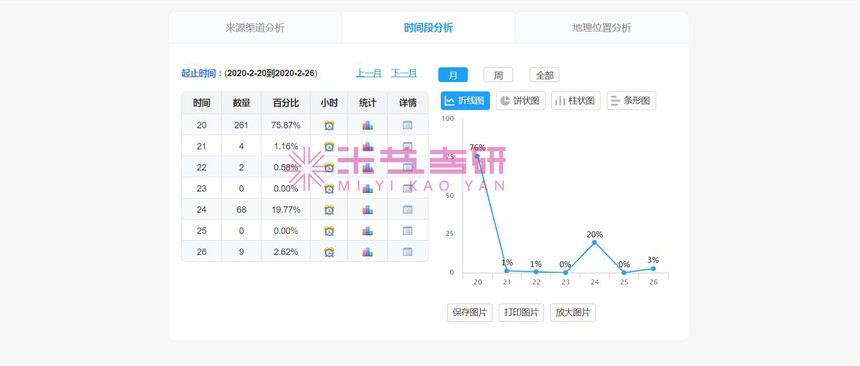Open the bar chart icon in row 26
Image resolution: width=860 pixels, height=366 pixels.
(367, 252)
